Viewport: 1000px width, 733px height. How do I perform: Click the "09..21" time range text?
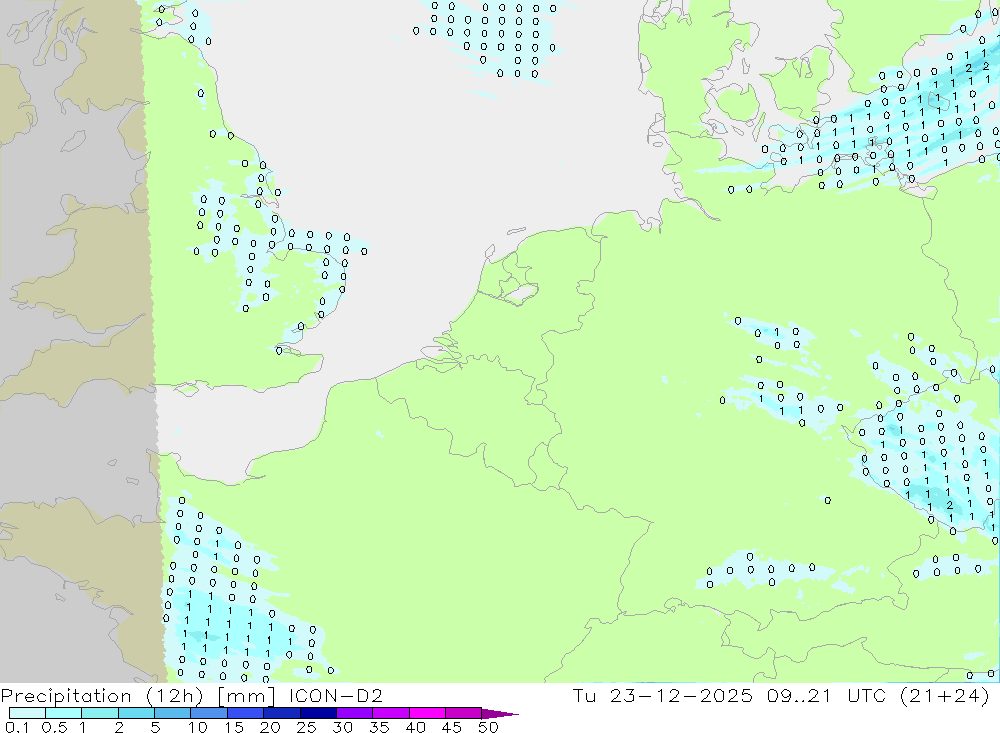click(800, 695)
